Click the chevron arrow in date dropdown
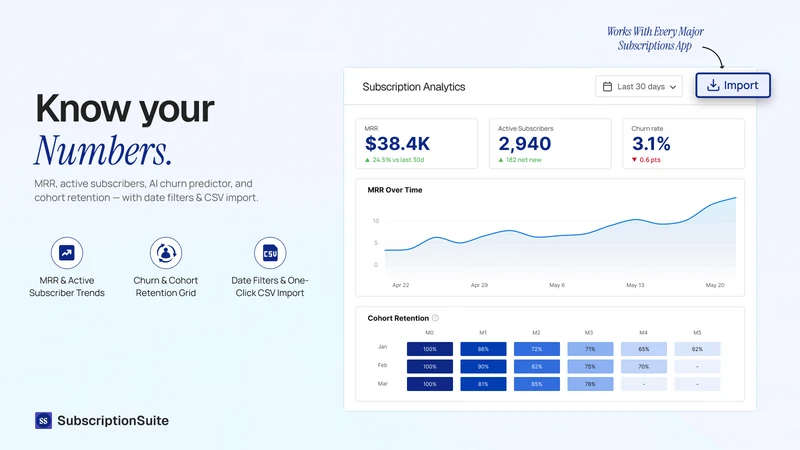 pos(673,87)
